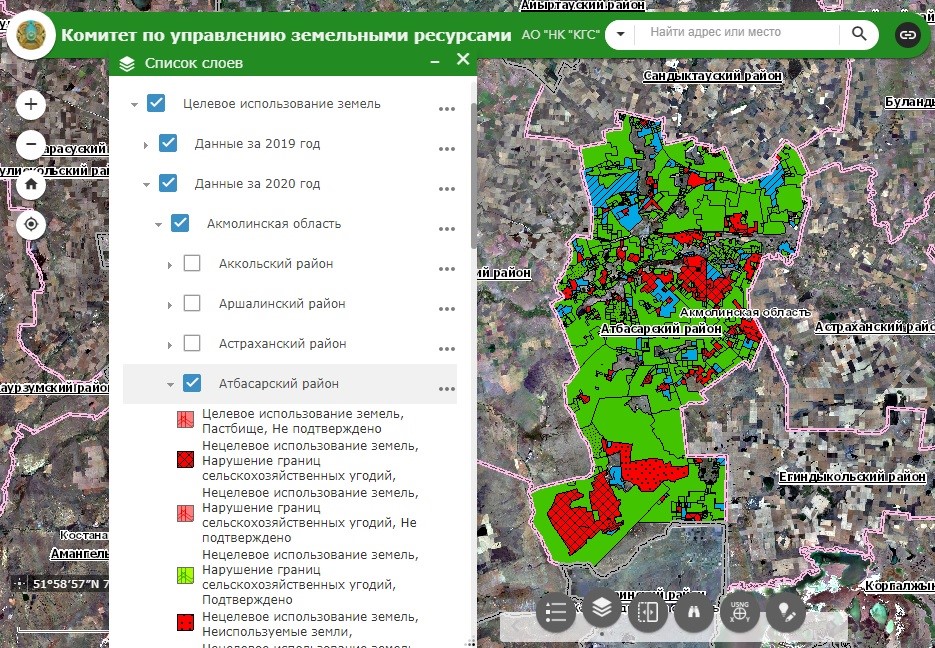Open options for Акмолинская область layer

(x=447, y=229)
